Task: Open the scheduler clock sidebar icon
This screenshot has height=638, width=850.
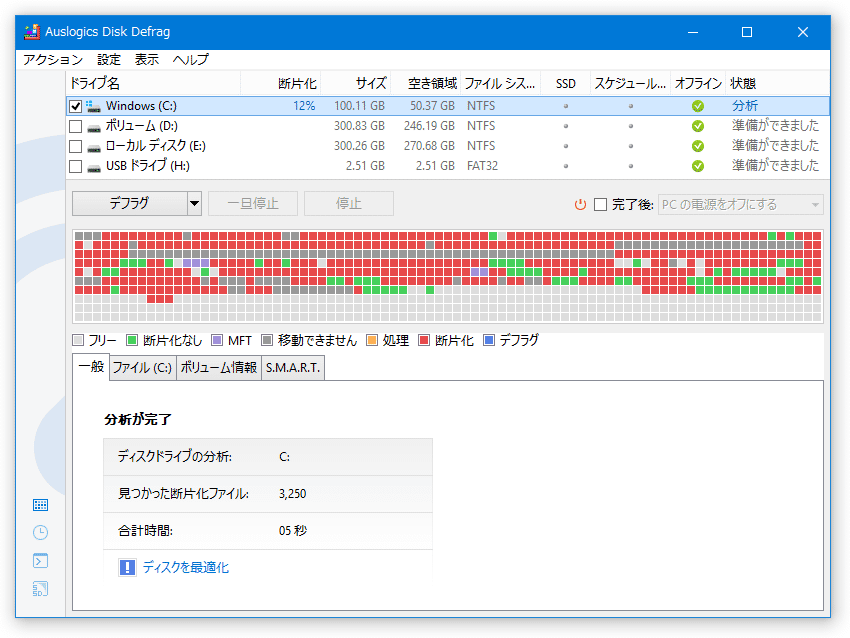Action: pos(40,532)
